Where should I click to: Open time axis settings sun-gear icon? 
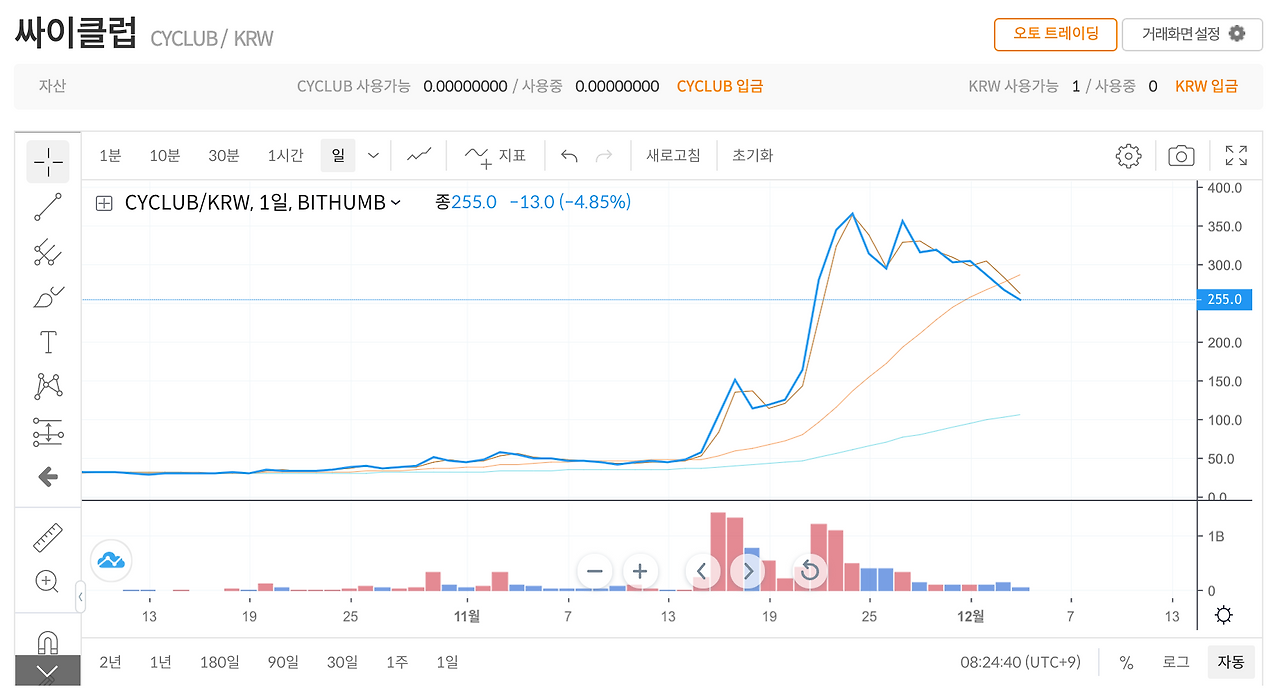click(x=1223, y=615)
